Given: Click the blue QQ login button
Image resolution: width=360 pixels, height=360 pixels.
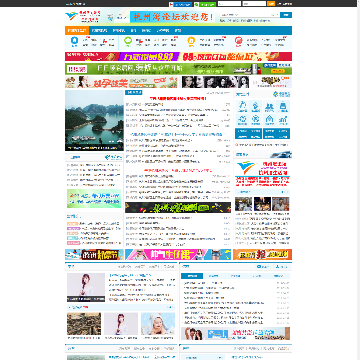Looking at the screenshot, I should coord(181,4).
